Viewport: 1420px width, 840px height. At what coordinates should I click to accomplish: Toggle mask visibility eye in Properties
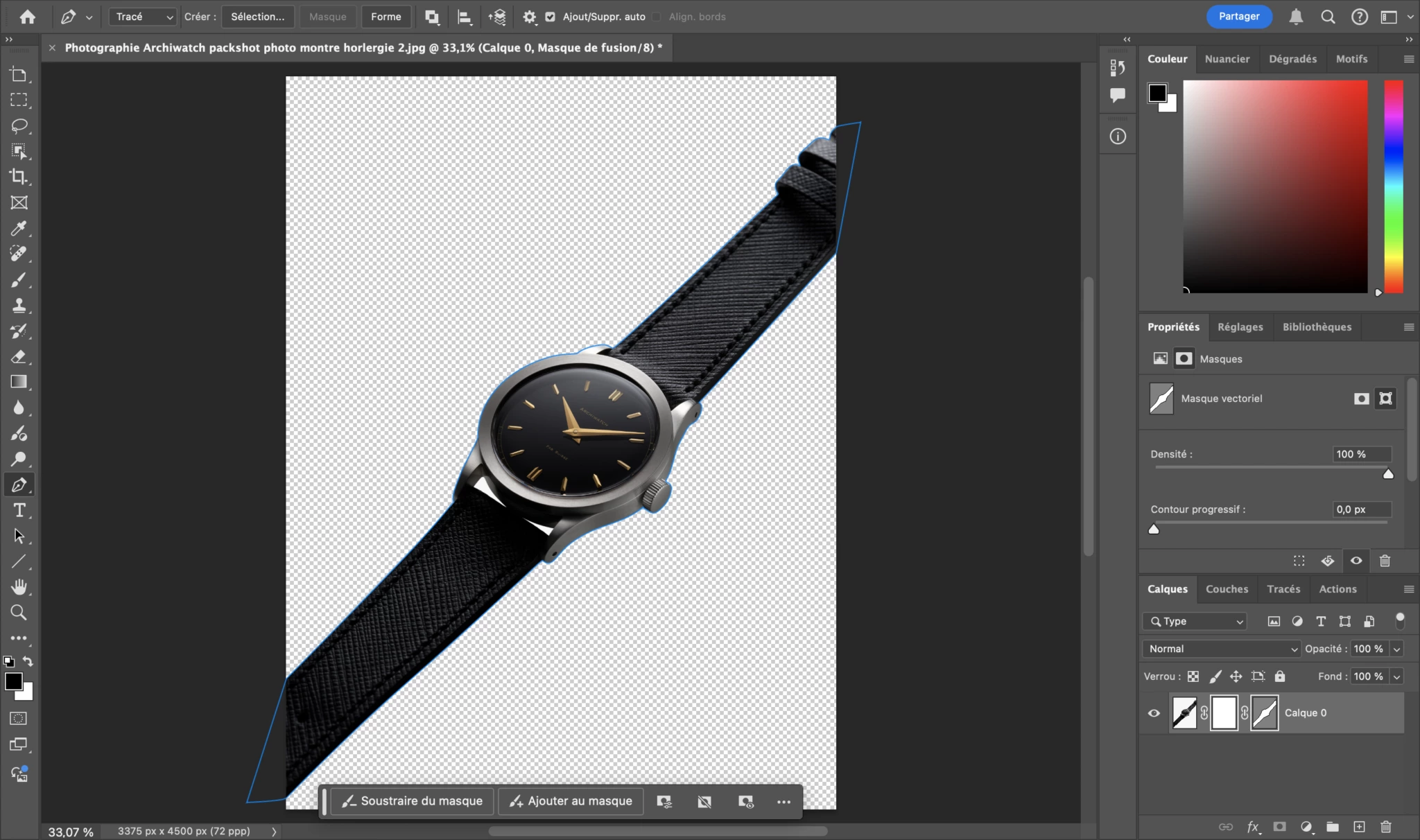[1356, 561]
